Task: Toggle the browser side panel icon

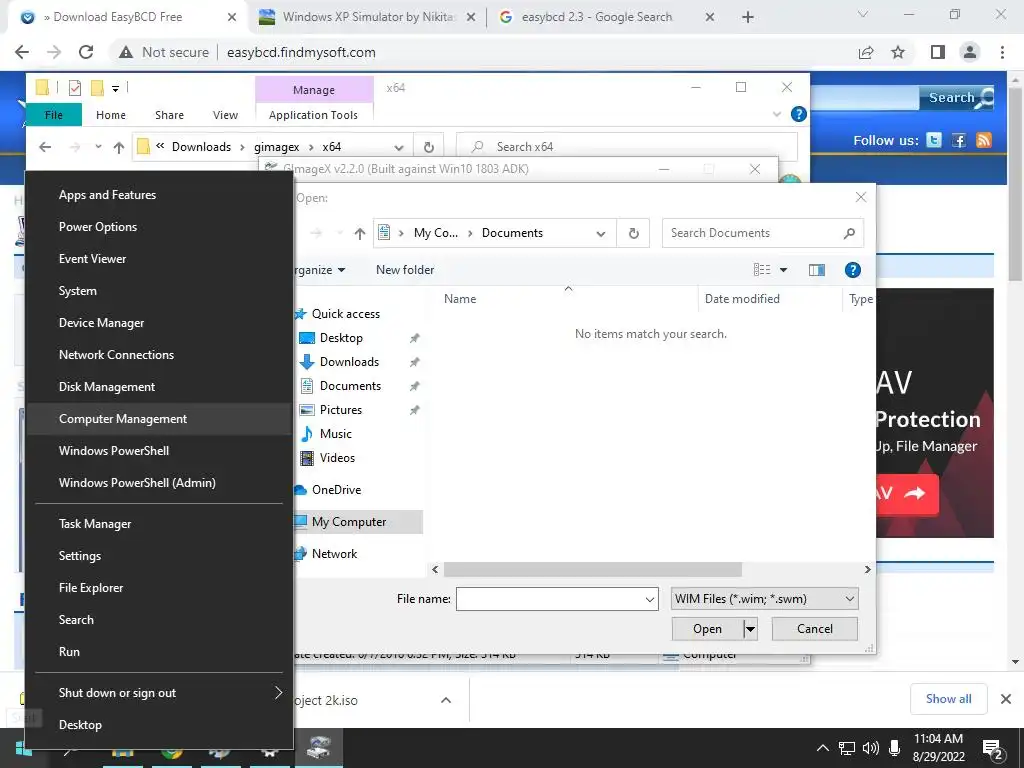Action: [x=938, y=52]
